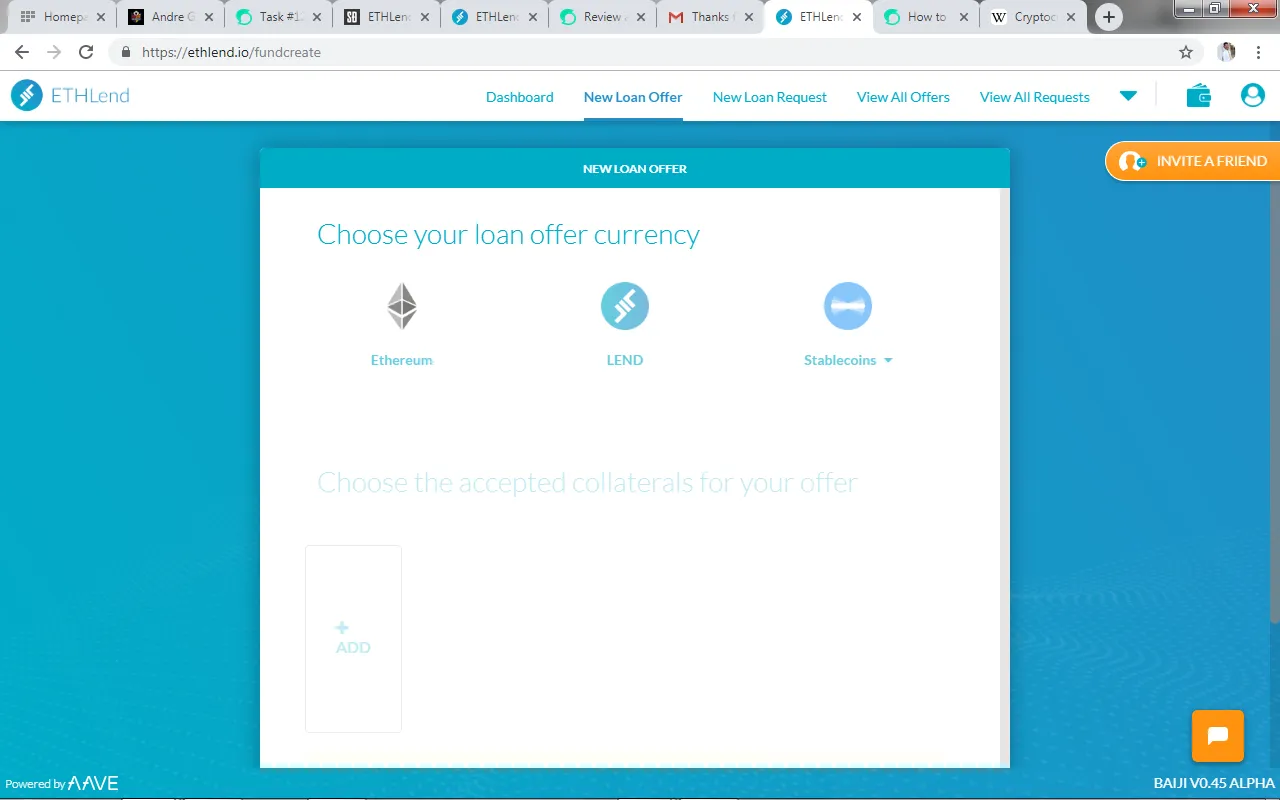Open View All Offers

pos(903,97)
